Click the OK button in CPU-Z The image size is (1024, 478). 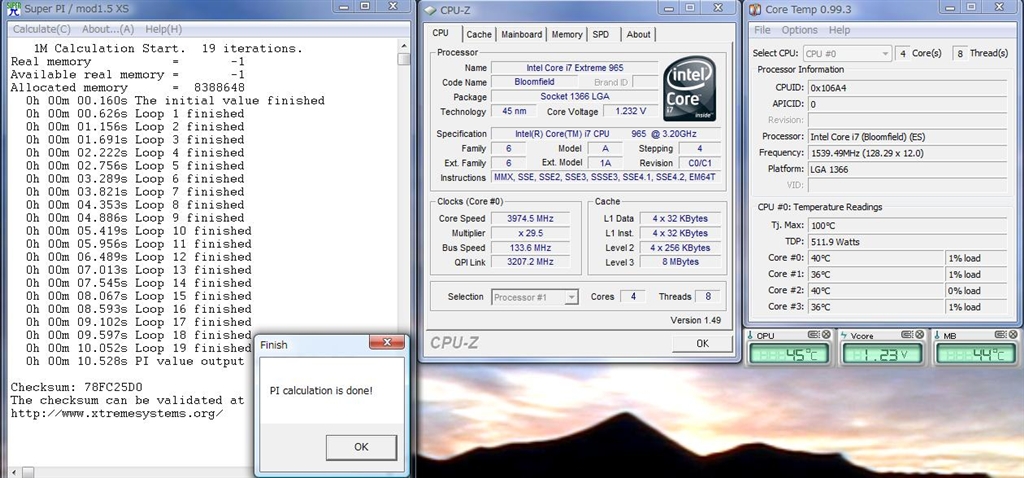click(702, 343)
